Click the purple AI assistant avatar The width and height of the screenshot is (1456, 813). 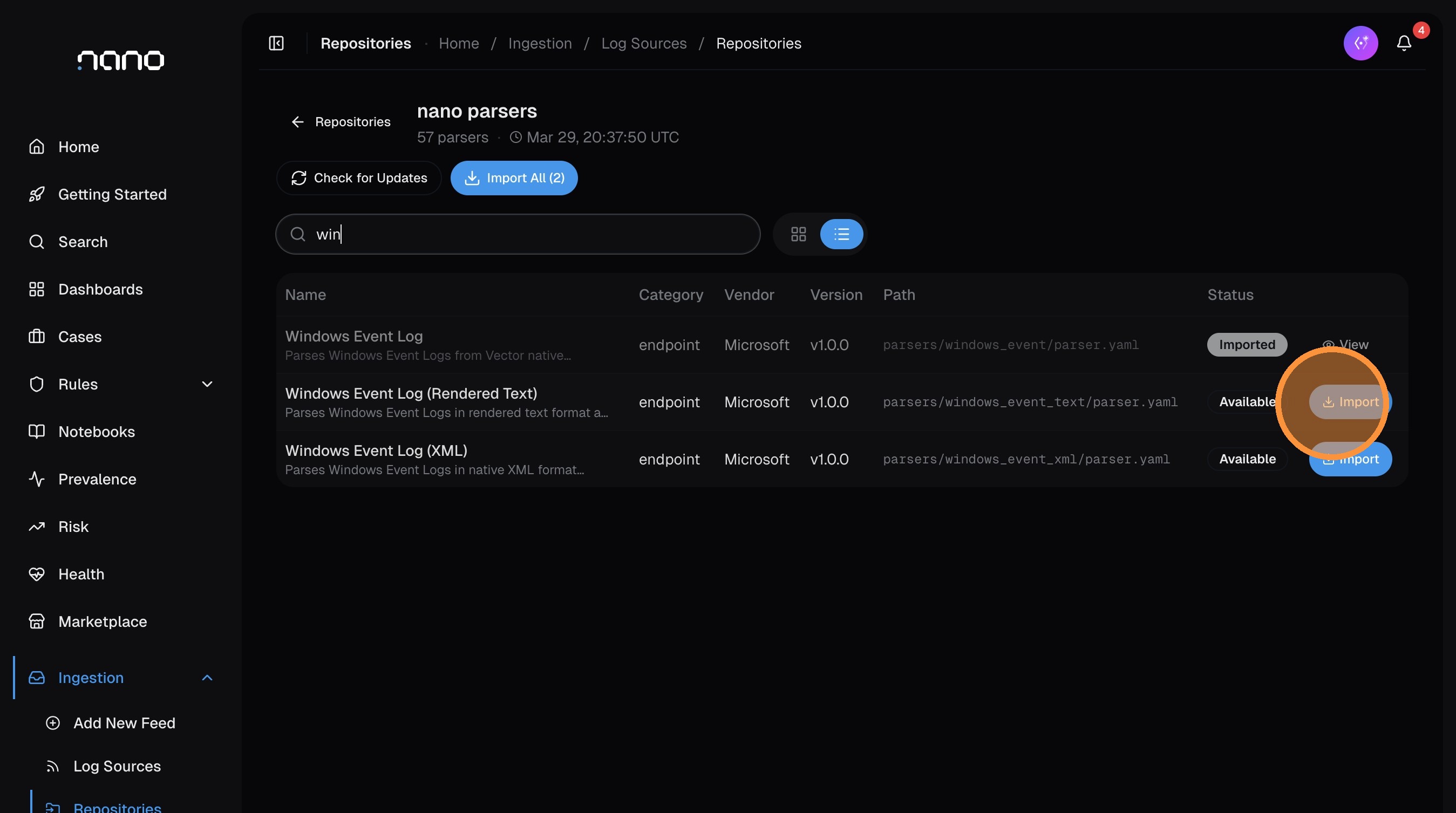coord(1360,44)
